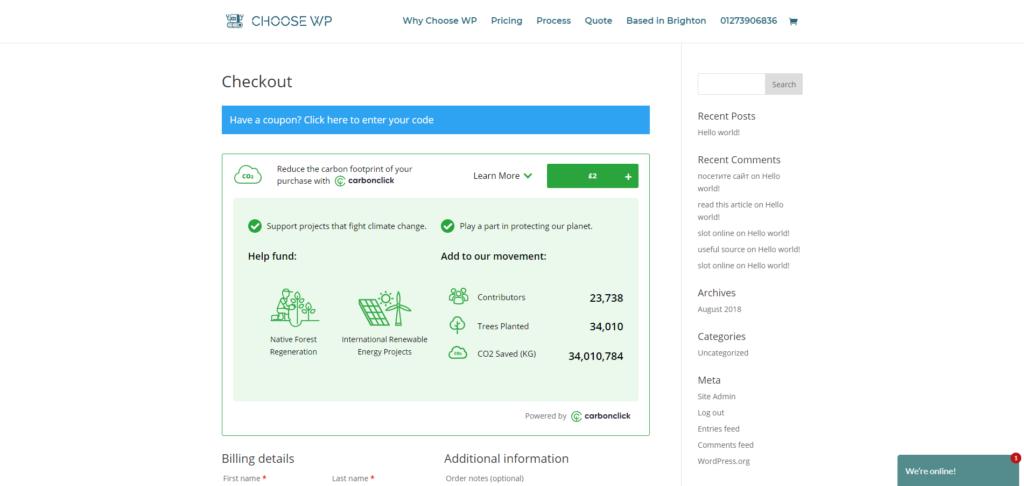Add the £2 carbon offset contribution
The width and height of the screenshot is (1024, 486).
[592, 176]
